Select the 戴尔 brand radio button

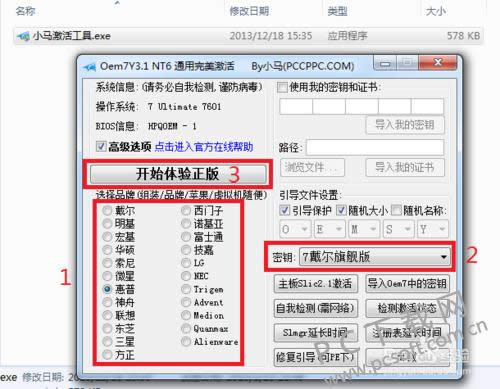(107, 211)
